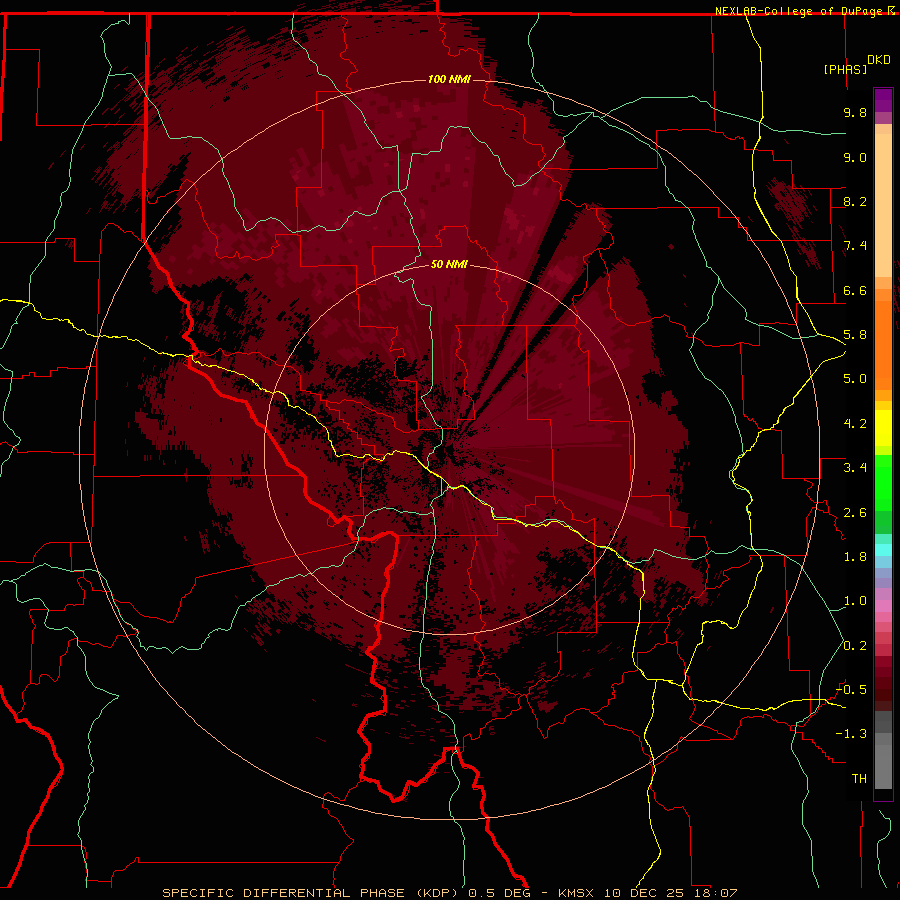Click the [PHAS] legend heading
Viewport: 900px width, 900px height.
[845, 69]
